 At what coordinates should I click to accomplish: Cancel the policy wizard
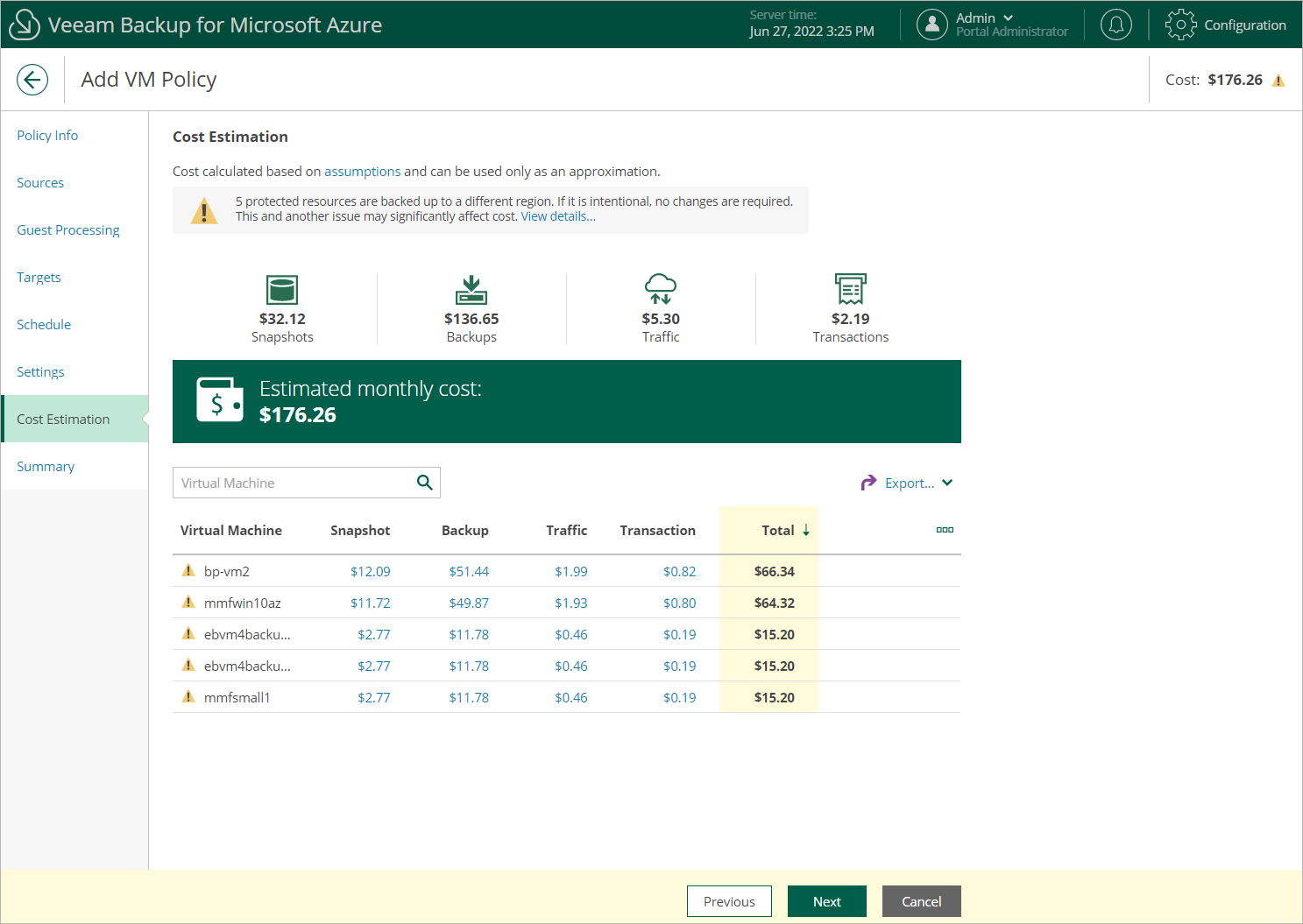pos(922,901)
